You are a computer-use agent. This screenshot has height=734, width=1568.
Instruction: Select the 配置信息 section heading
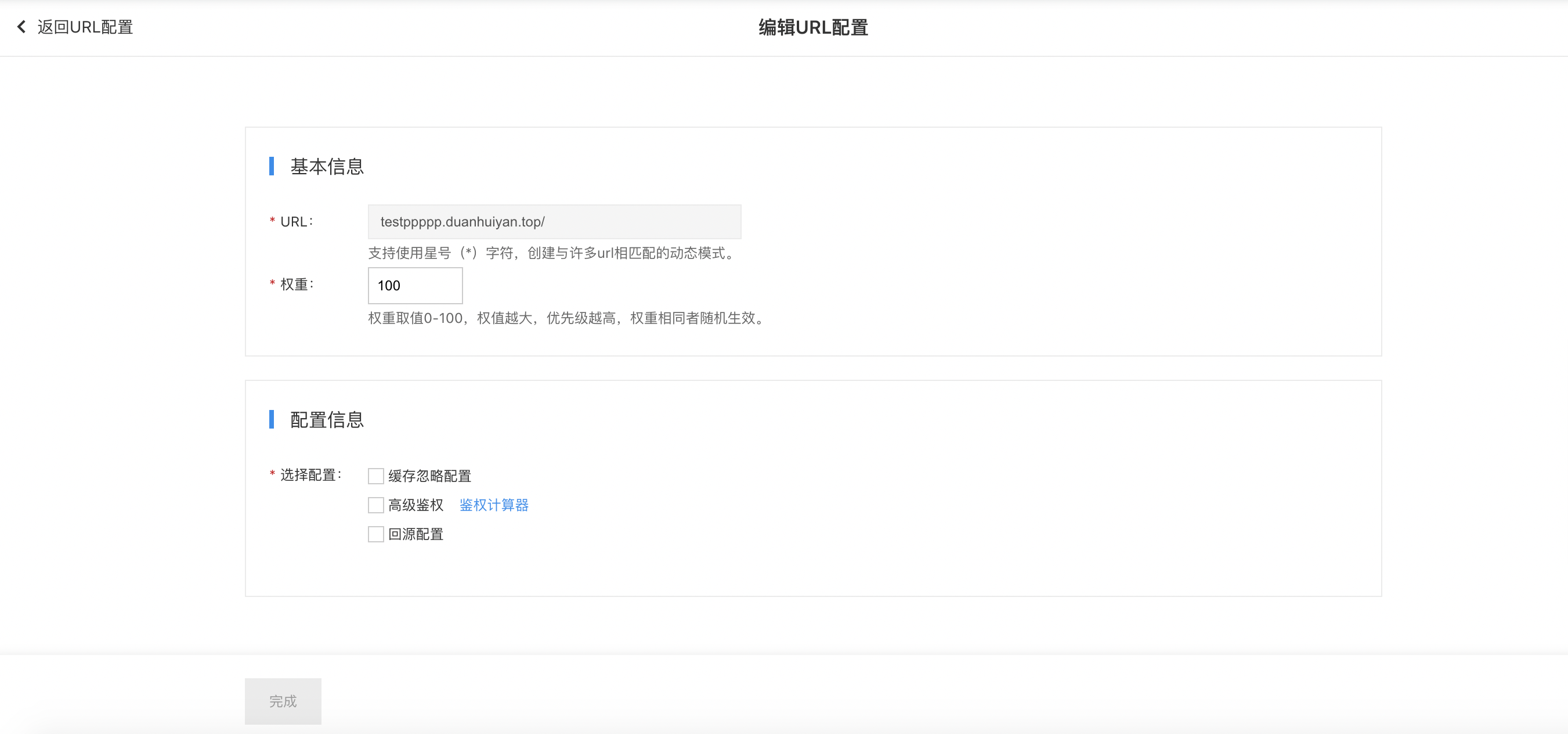[327, 420]
